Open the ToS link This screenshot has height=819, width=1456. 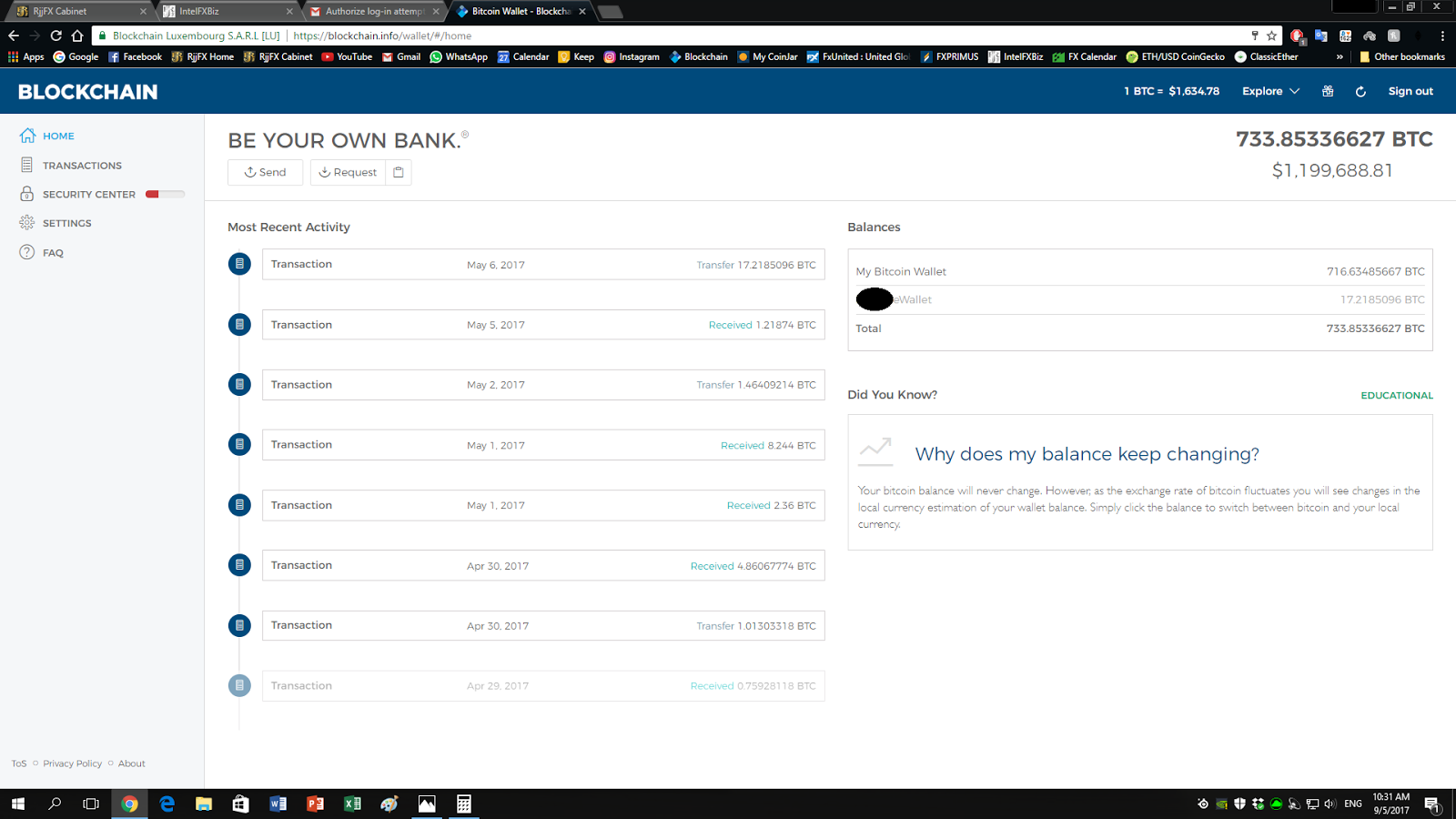[19, 763]
